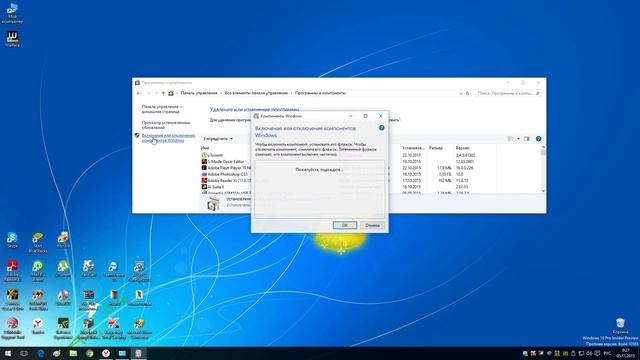640x360 pixels.
Task: Open the view installed updates link
Action: click(x=166, y=125)
